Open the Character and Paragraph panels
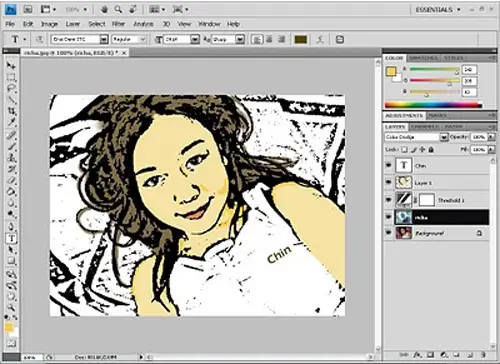This screenshot has width=500, height=364. pos(339,40)
